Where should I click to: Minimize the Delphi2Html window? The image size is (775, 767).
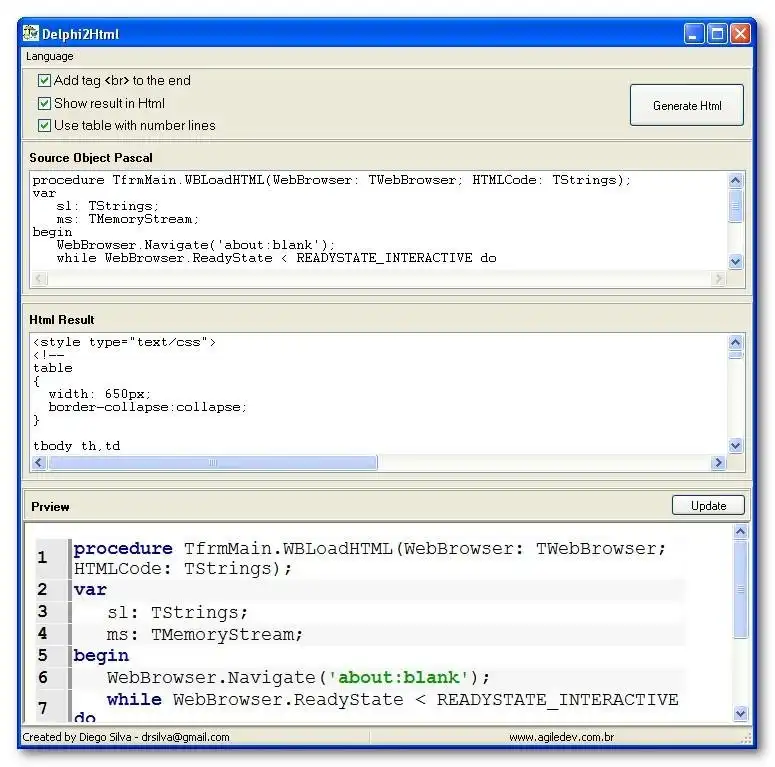[x=693, y=34]
